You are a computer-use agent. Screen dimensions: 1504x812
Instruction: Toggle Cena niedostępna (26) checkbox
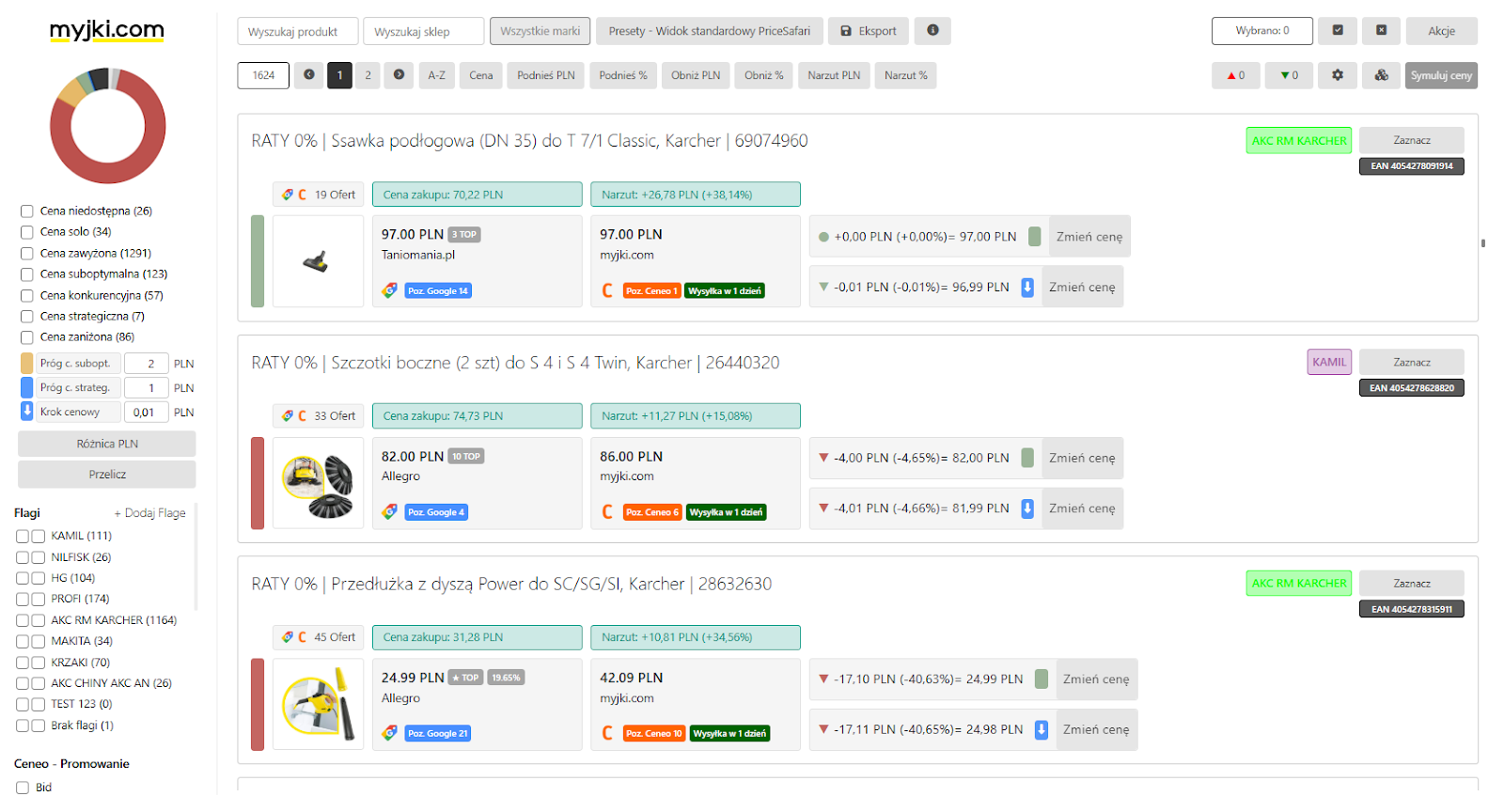pyautogui.click(x=27, y=211)
